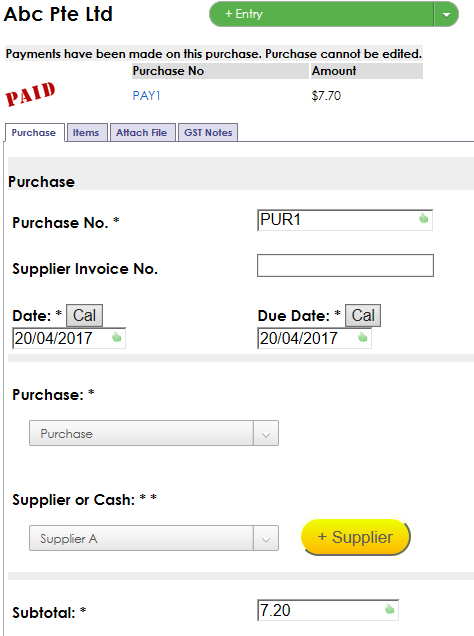This screenshot has height=636, width=474.
Task: Add a new supplier with + Supplier
Action: [x=356, y=537]
